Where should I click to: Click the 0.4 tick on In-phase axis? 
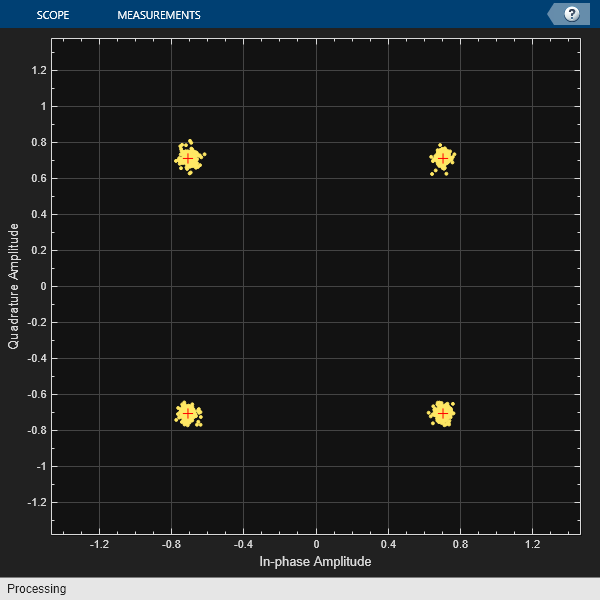388,545
